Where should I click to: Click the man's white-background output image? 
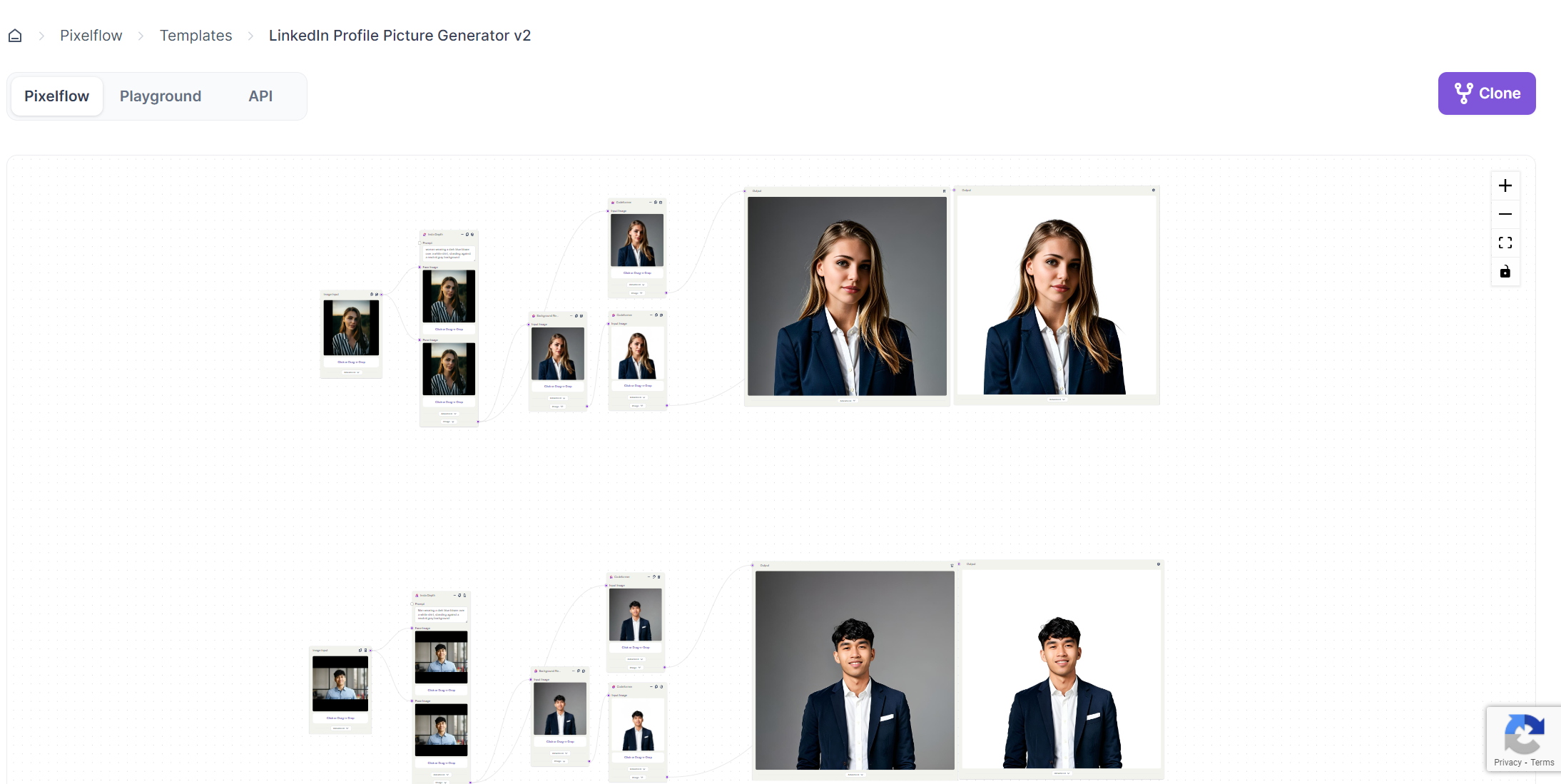pyautogui.click(x=1061, y=669)
